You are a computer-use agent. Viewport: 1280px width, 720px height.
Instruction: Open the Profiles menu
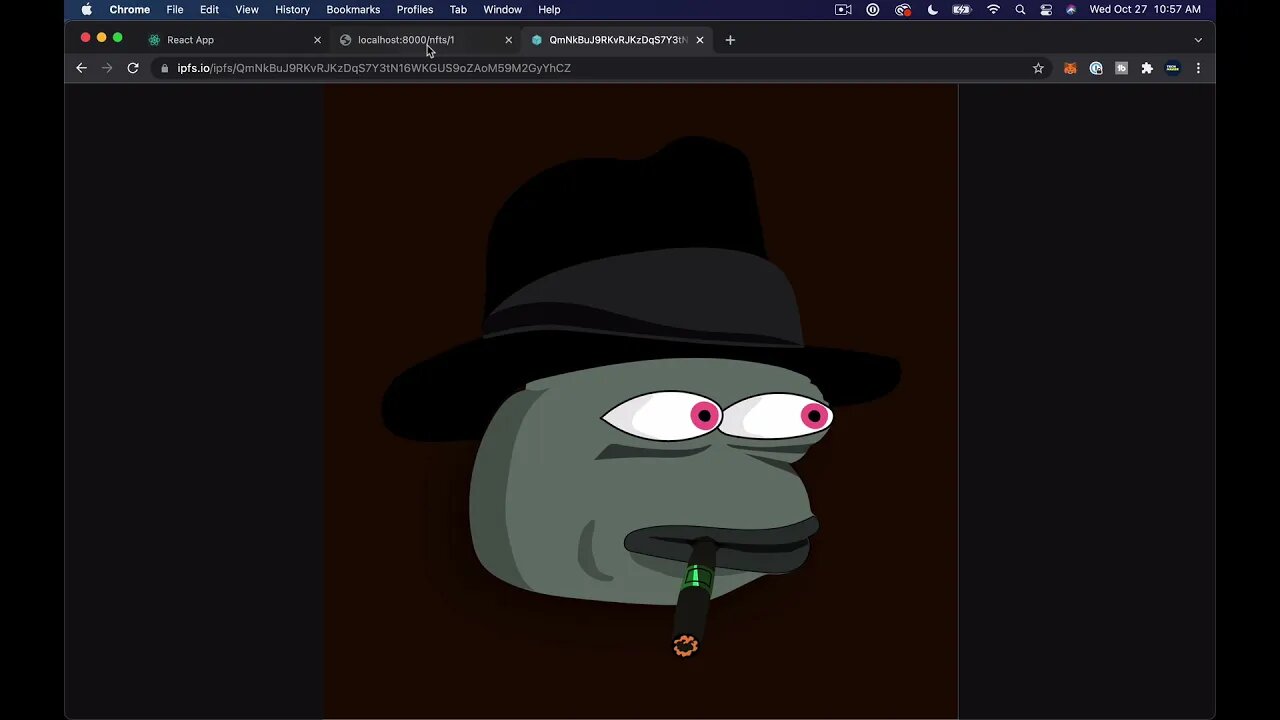415,9
